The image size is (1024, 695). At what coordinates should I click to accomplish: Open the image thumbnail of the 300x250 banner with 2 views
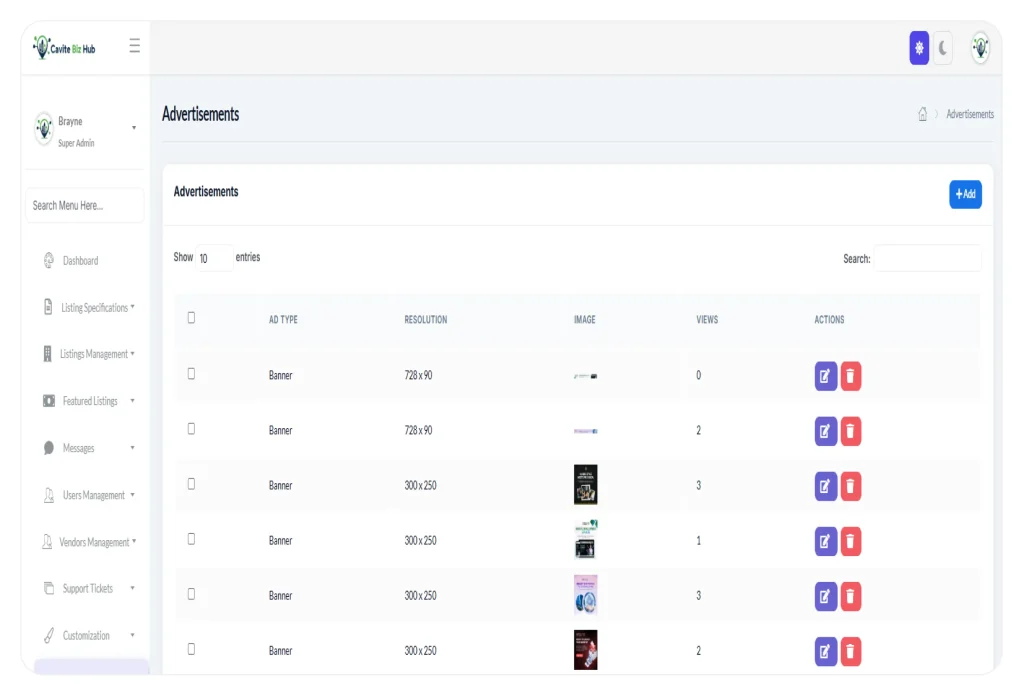pyautogui.click(x=586, y=650)
